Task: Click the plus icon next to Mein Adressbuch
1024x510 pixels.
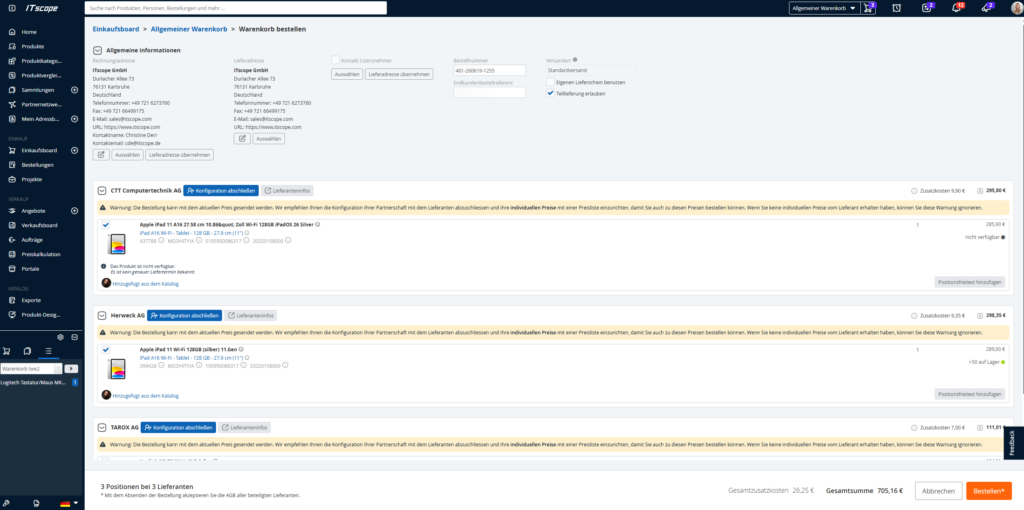Action: pos(74,119)
